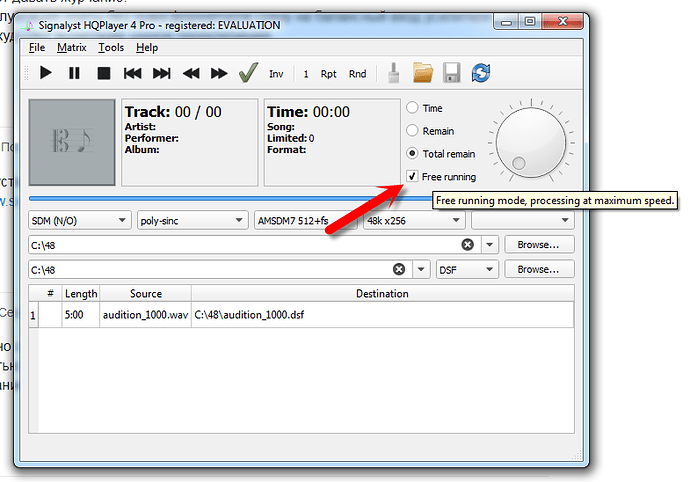Maximize the HQPlayer window

click(530, 21)
